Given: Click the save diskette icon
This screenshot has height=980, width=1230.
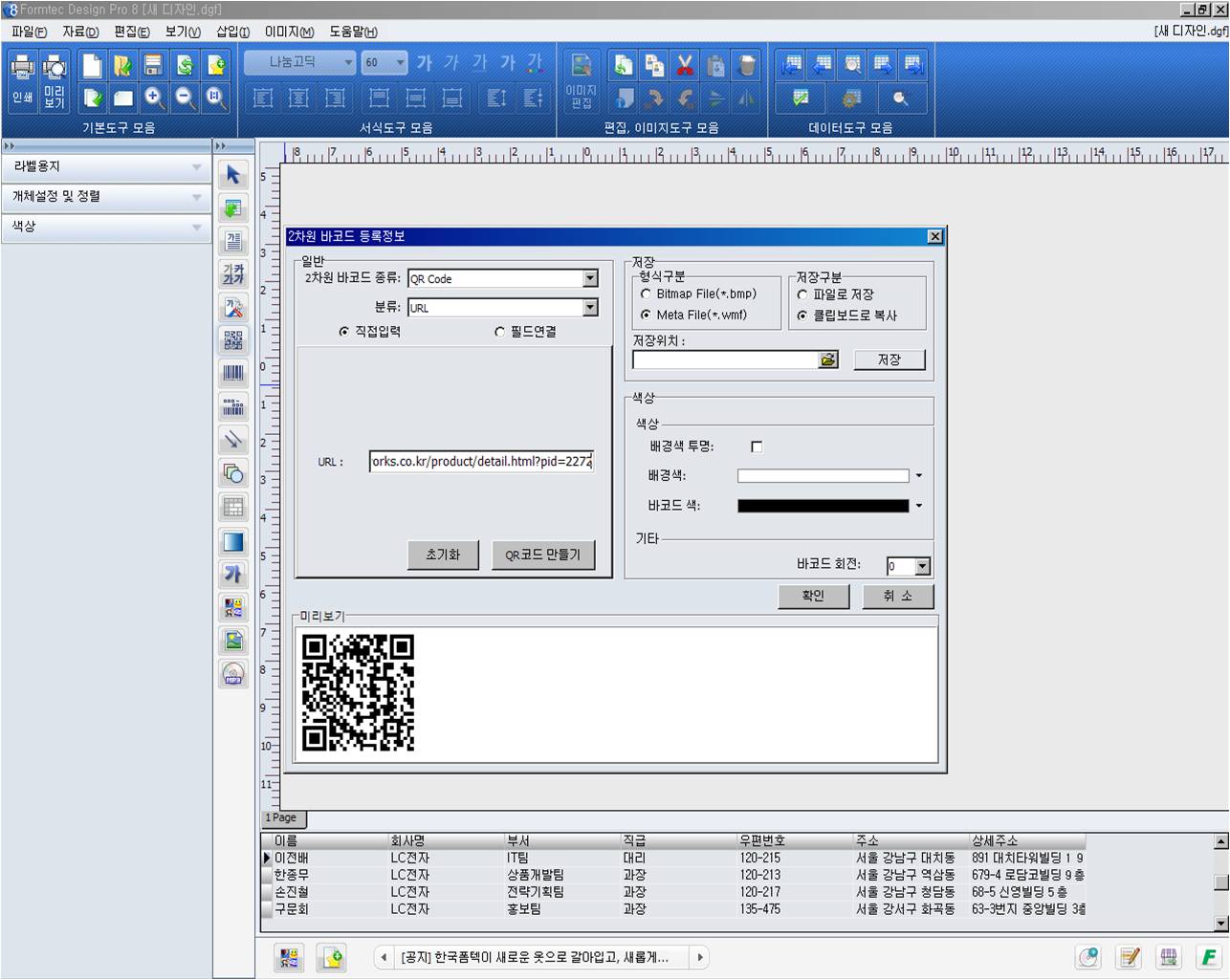Looking at the screenshot, I should point(153,65).
